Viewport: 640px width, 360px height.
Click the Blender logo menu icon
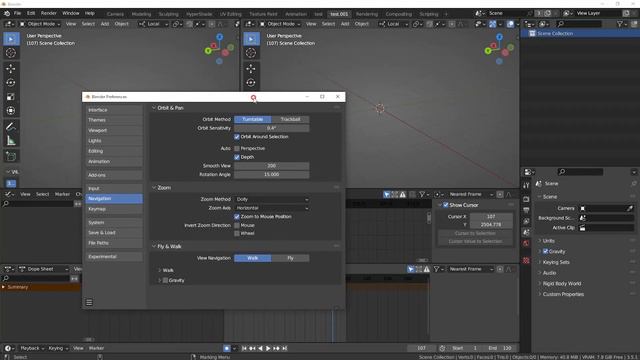click(x=7, y=13)
